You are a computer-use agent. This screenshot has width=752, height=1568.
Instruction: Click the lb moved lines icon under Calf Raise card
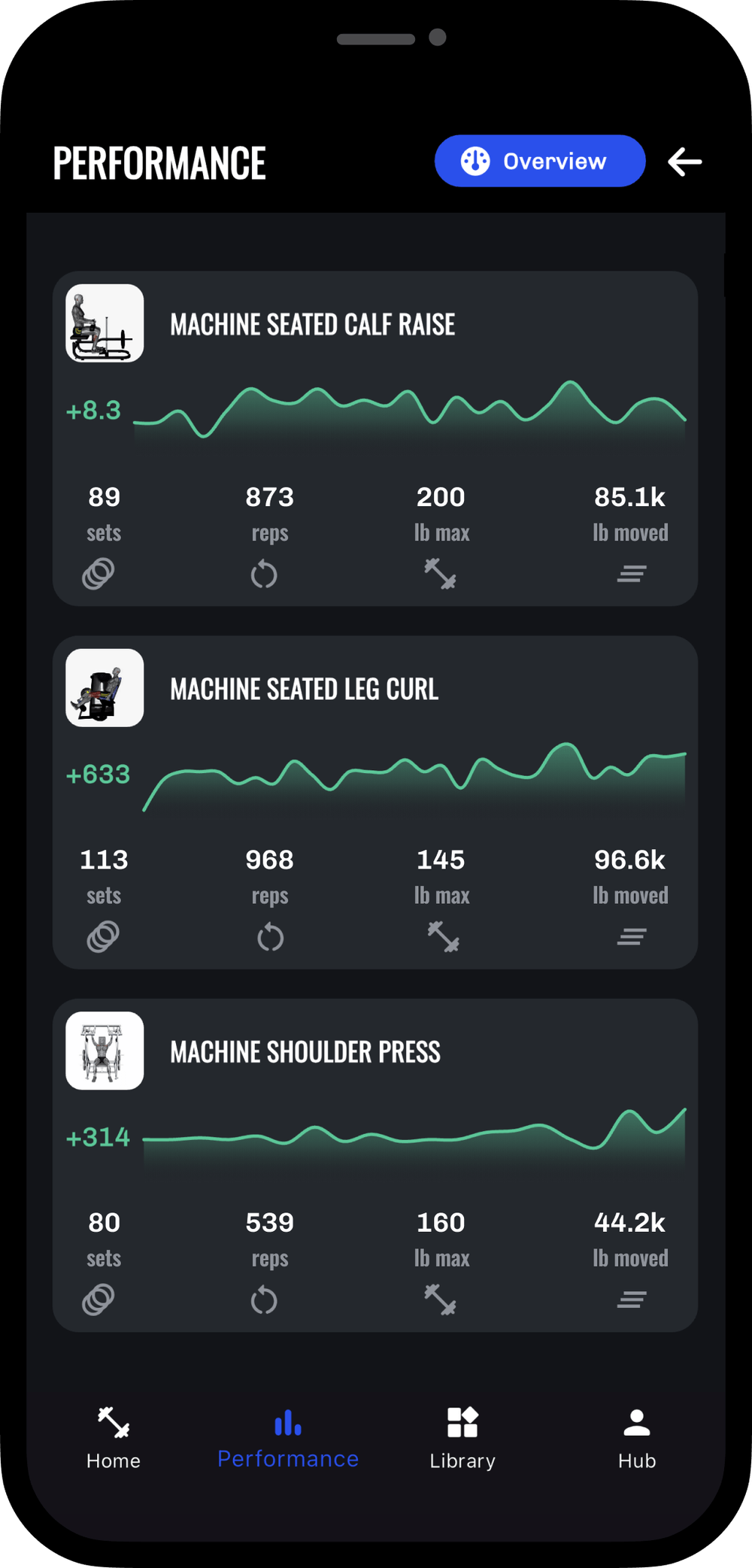tap(631, 572)
